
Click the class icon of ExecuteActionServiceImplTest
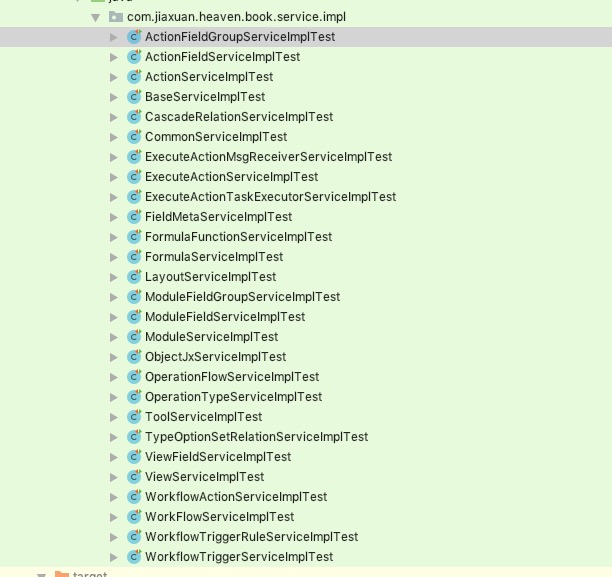134,177
